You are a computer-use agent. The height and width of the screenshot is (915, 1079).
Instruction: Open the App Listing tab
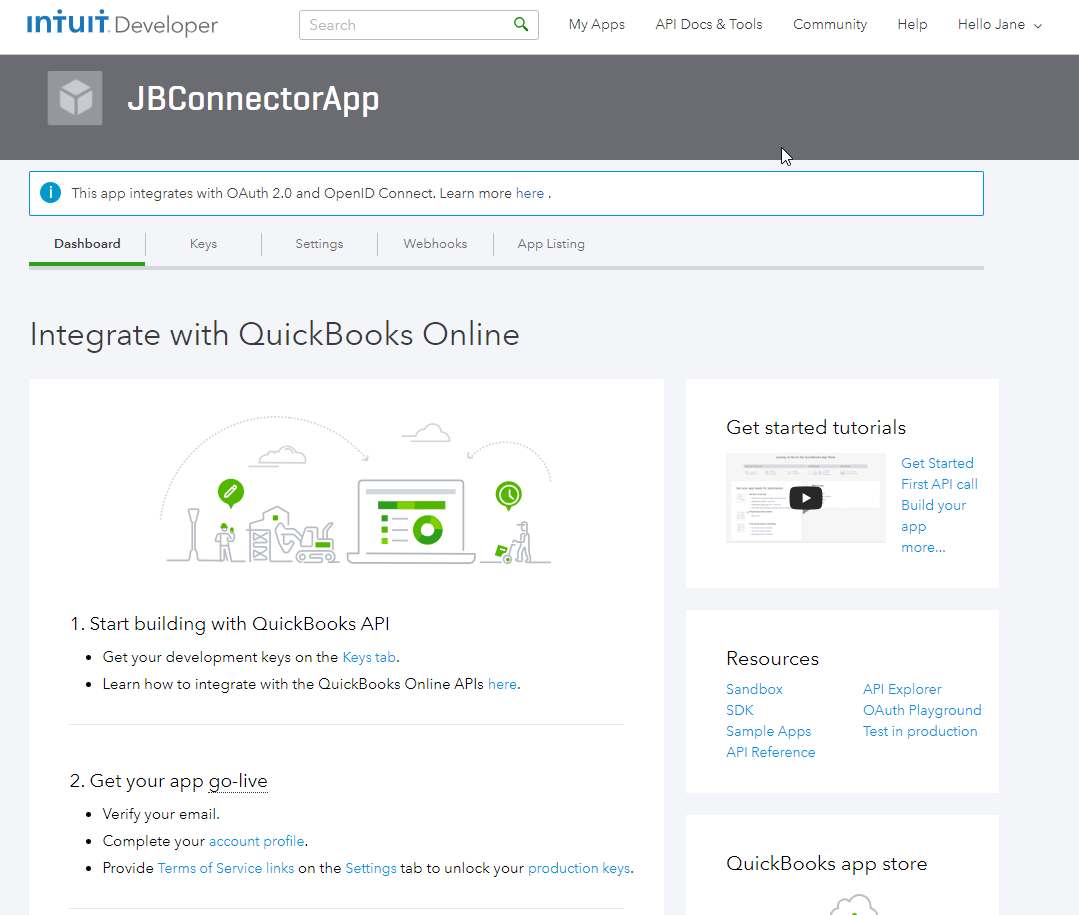[551, 244]
